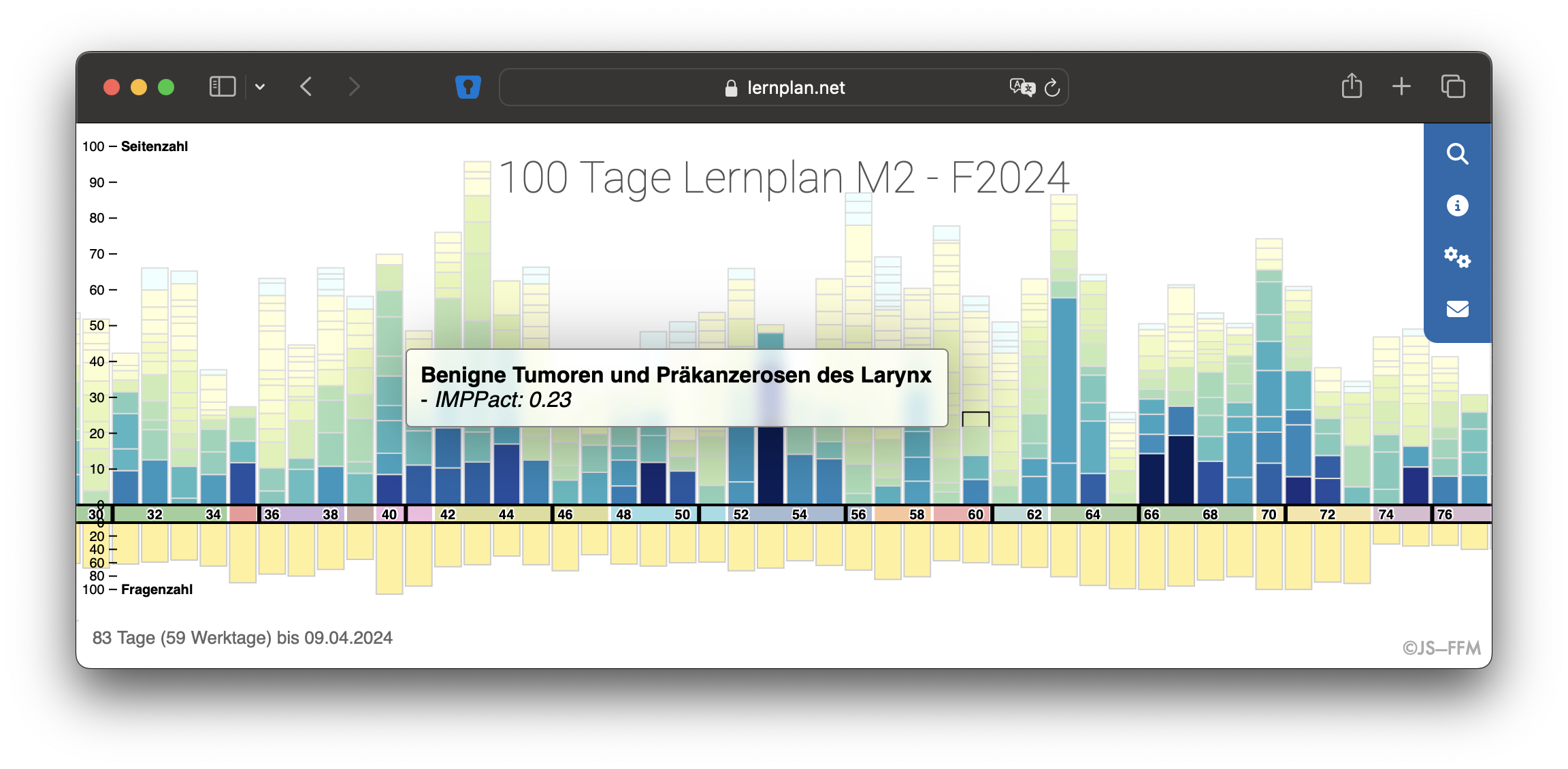Viewport: 1568px width, 769px height.
Task: Click the envelope mail icon
Action: (x=1456, y=309)
